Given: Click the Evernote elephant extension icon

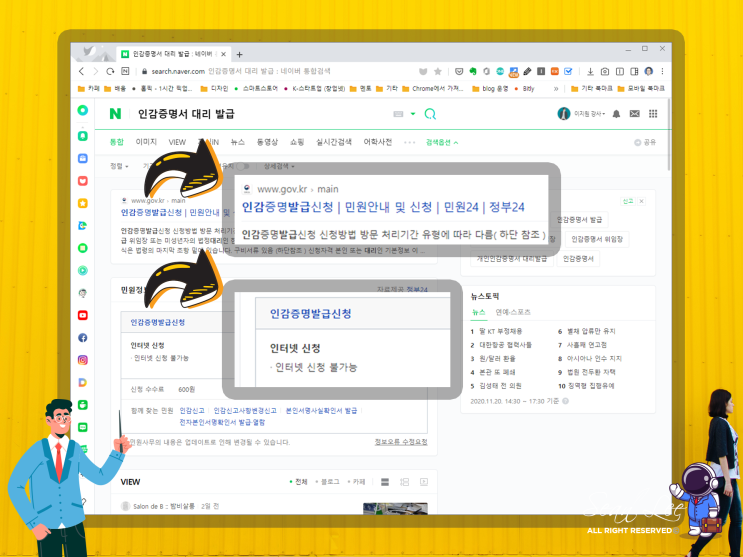Looking at the screenshot, I should point(472,72).
